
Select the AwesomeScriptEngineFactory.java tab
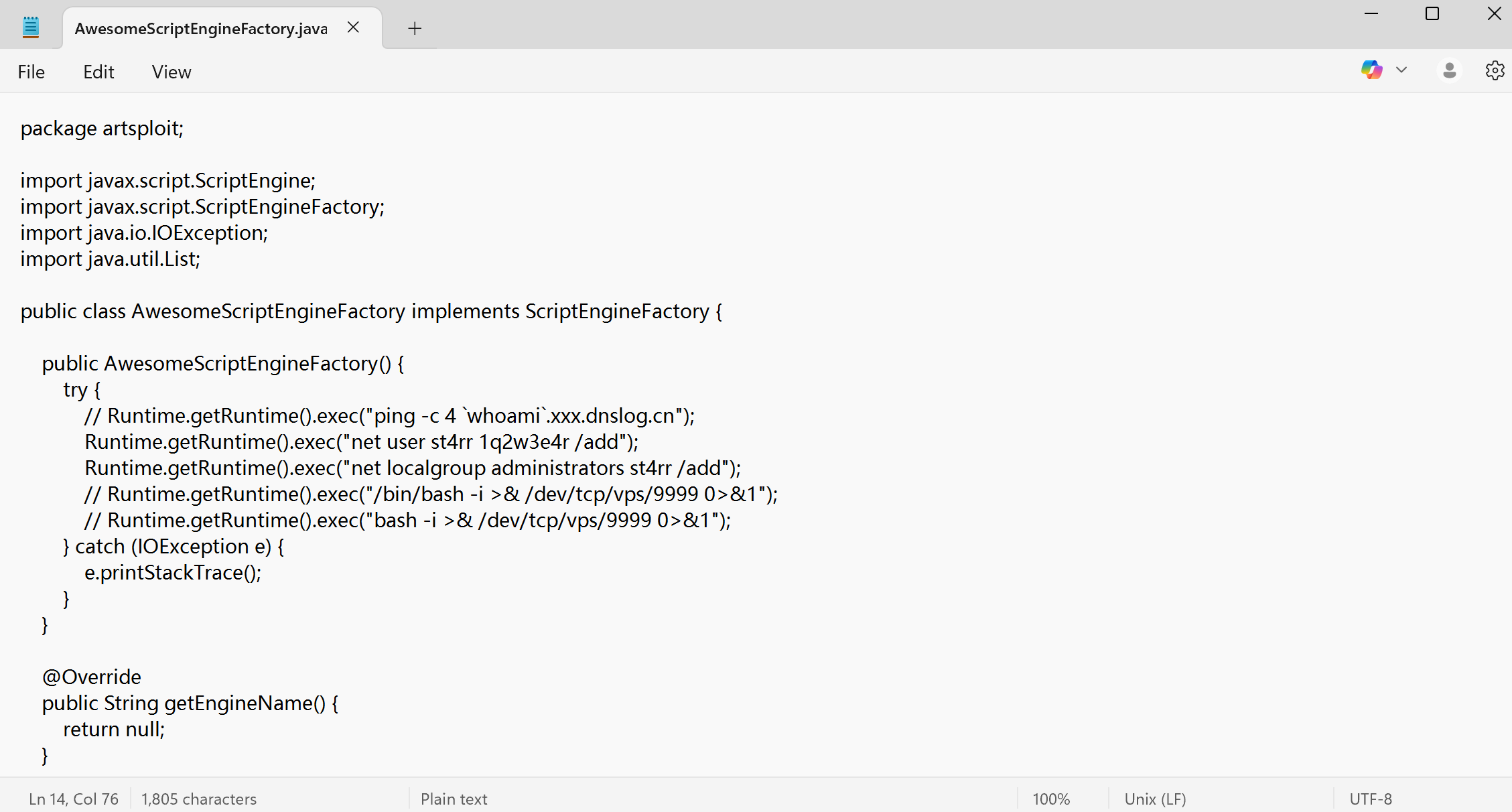(x=201, y=28)
